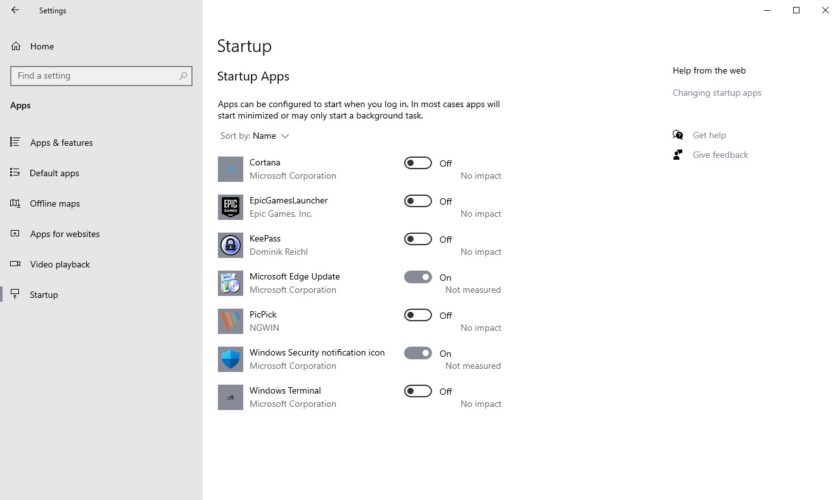Screen dimensions: 840x500
Task: Click the PicPick app icon
Action: [x=230, y=321]
